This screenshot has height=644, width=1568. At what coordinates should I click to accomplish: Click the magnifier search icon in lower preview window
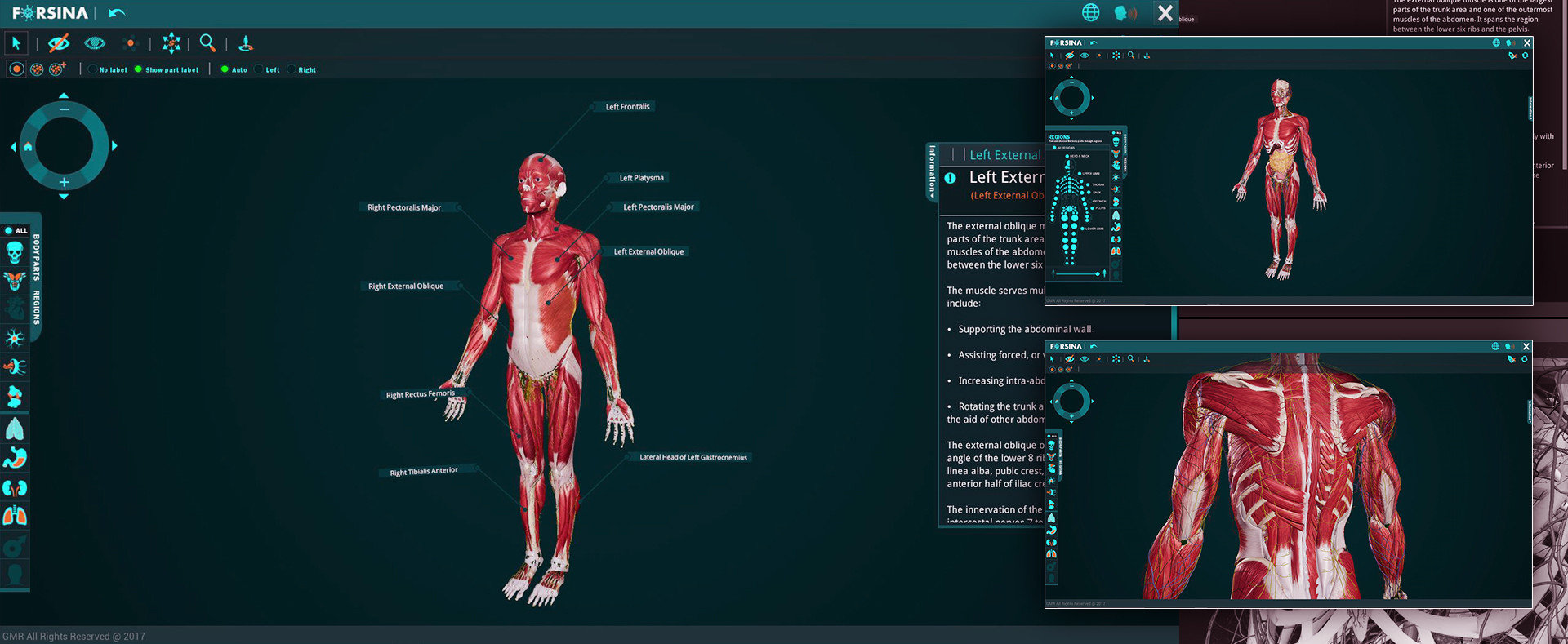click(1131, 359)
